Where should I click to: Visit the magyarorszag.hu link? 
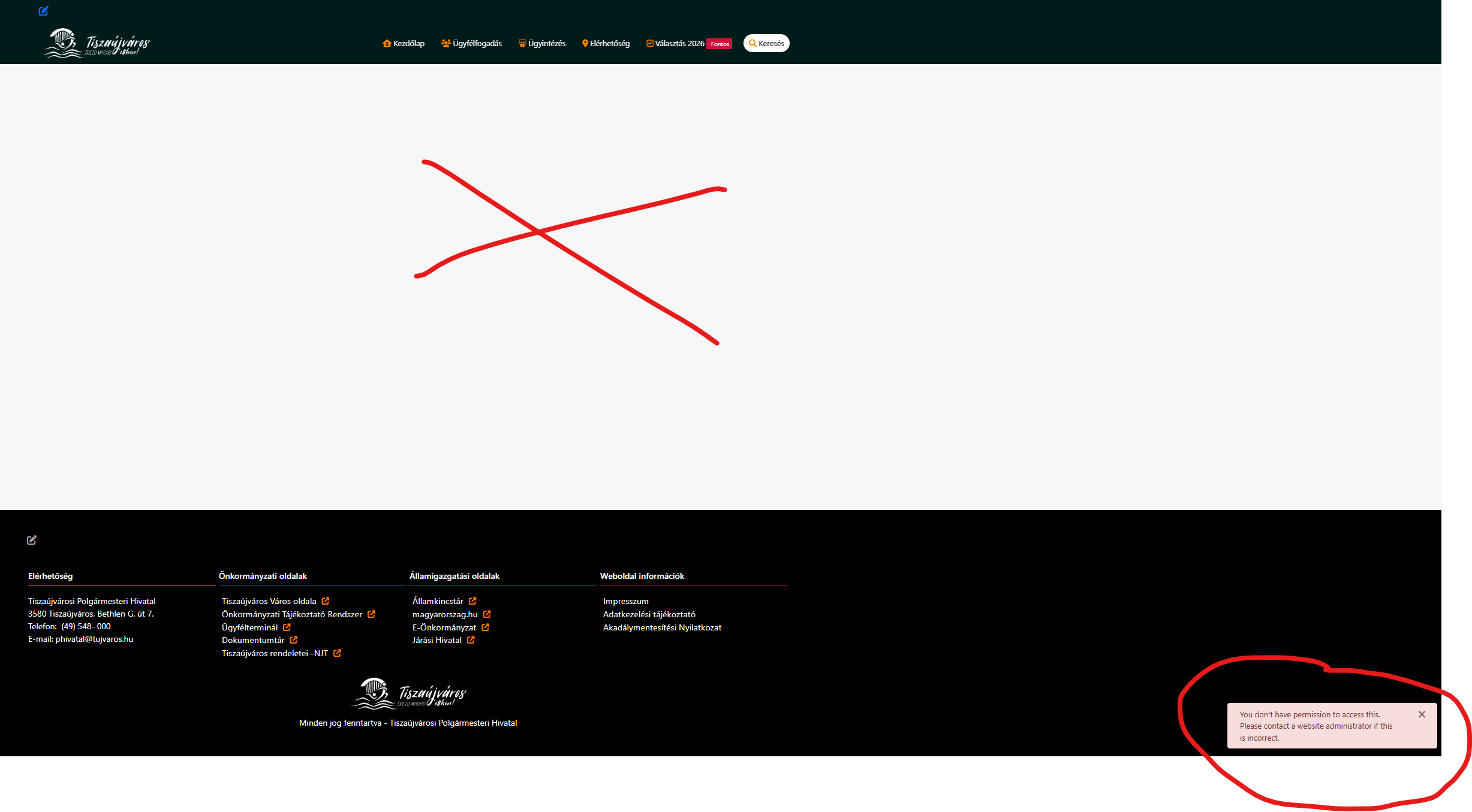coord(445,614)
